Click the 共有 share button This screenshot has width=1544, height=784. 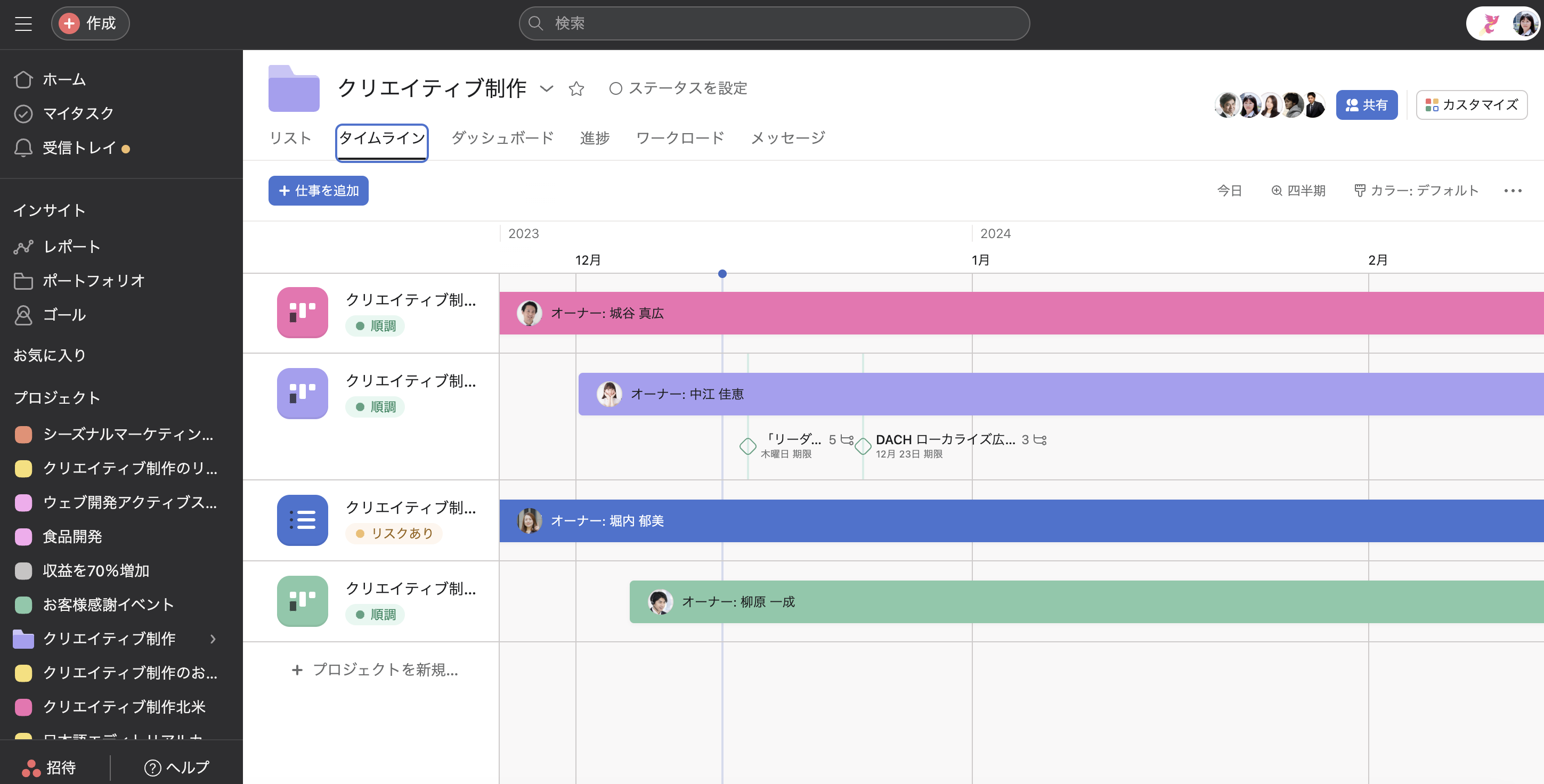tap(1366, 105)
